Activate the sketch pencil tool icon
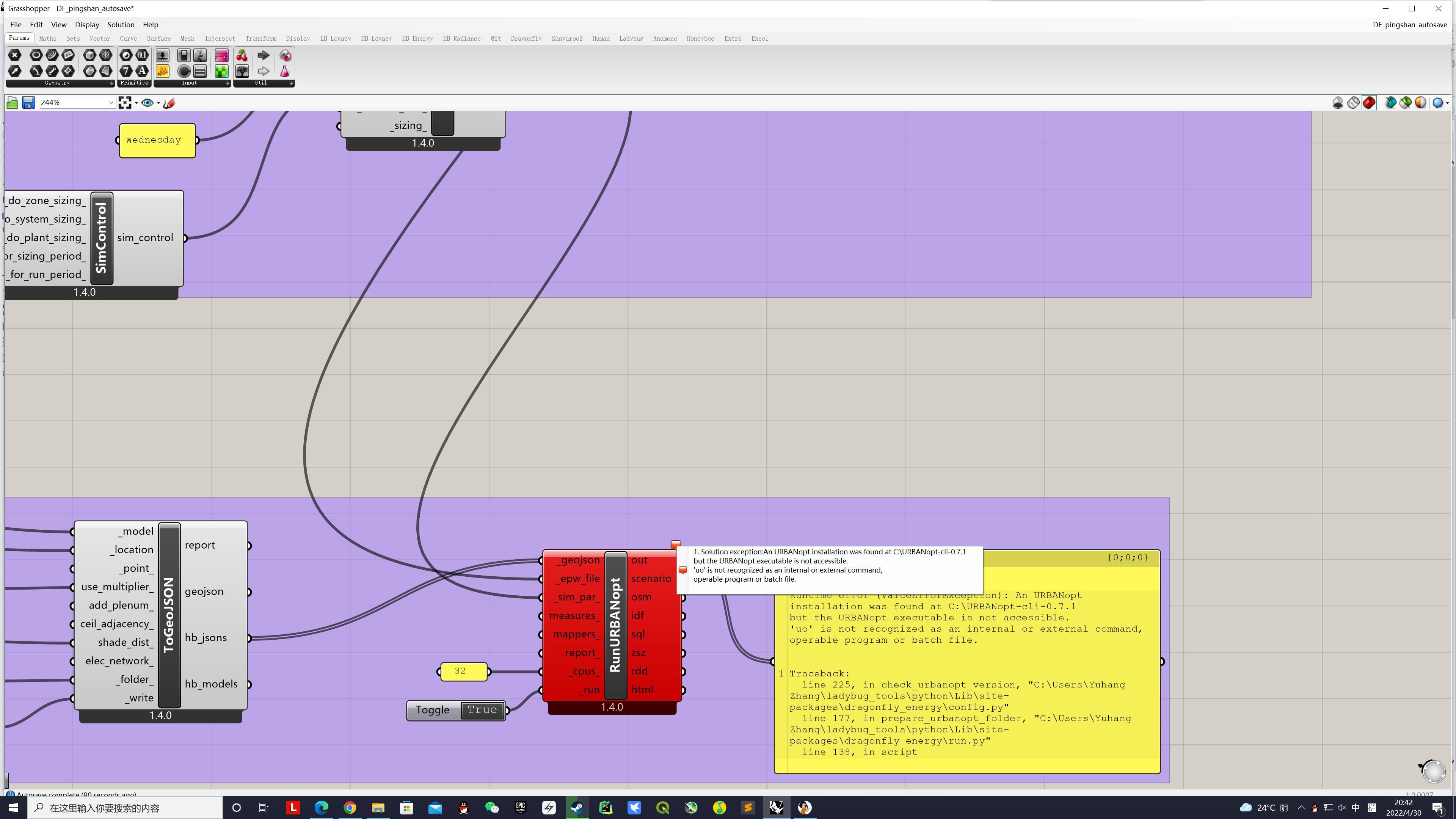Image resolution: width=1456 pixels, height=819 pixels. pyautogui.click(x=169, y=102)
